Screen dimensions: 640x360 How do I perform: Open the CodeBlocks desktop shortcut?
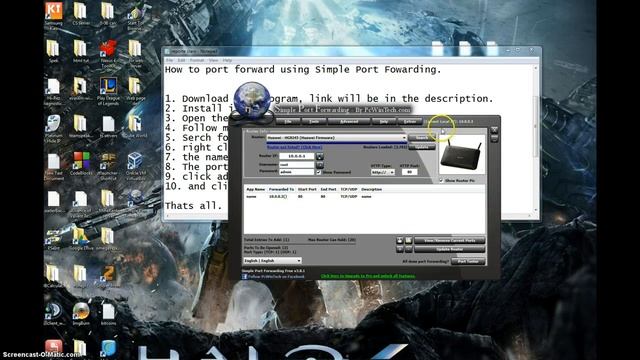tap(81, 163)
